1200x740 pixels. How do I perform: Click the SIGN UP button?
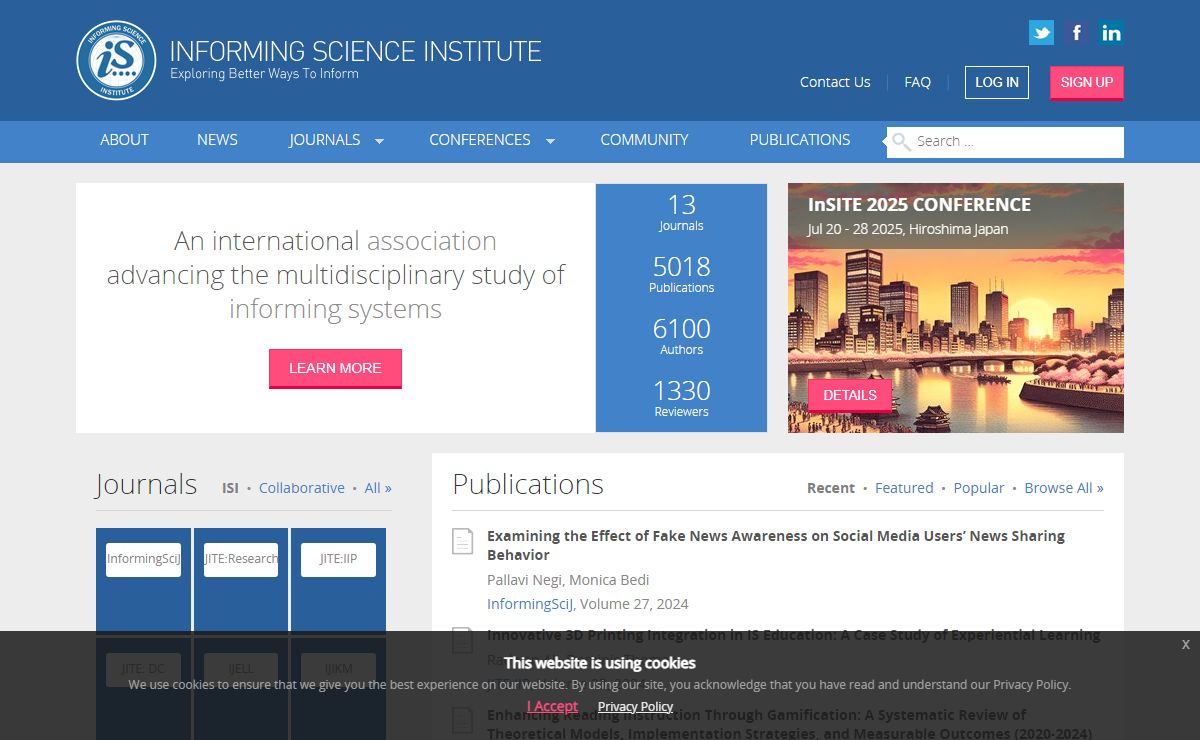(x=1087, y=83)
